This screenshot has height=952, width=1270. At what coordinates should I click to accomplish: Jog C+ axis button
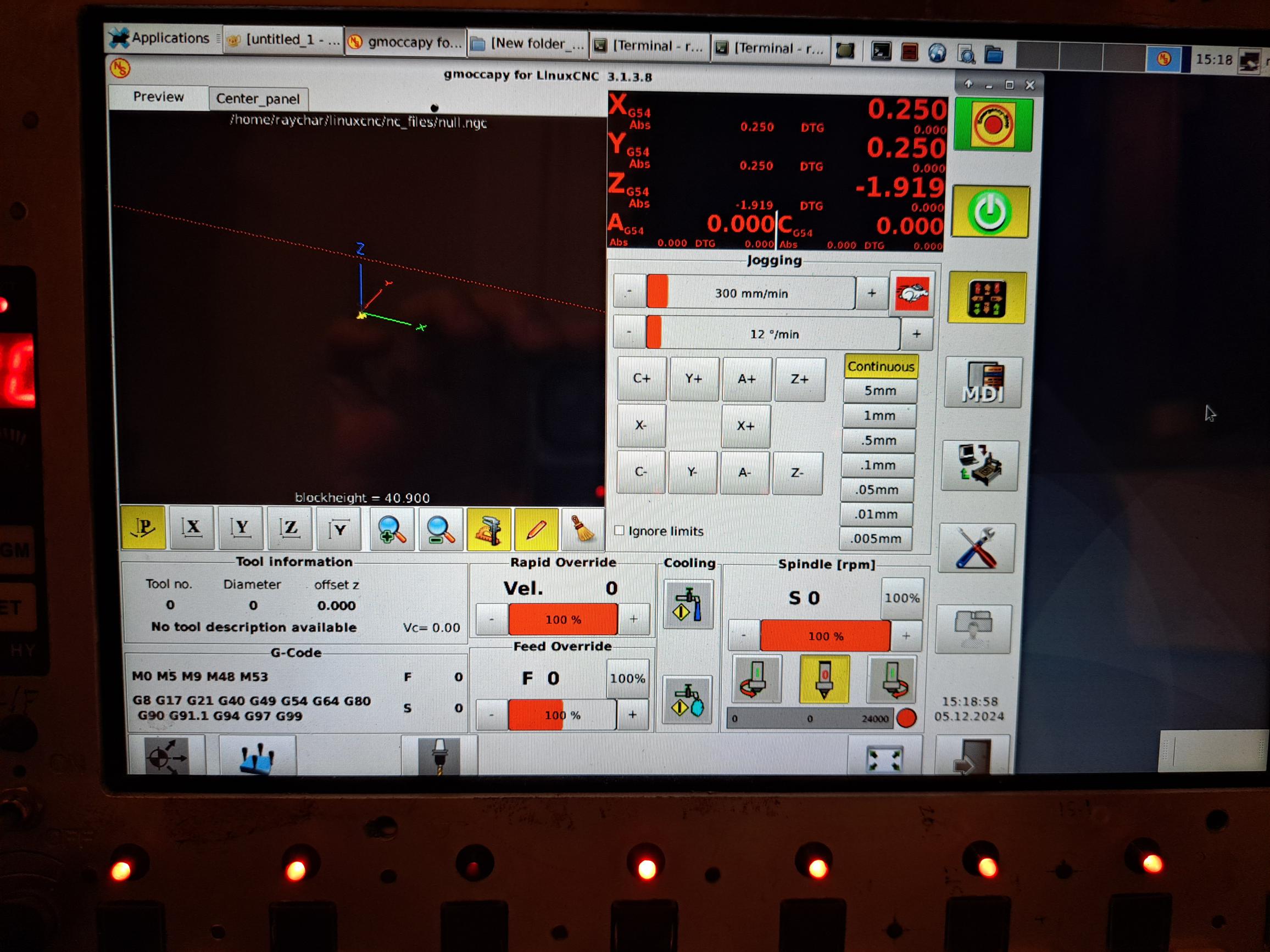click(642, 379)
